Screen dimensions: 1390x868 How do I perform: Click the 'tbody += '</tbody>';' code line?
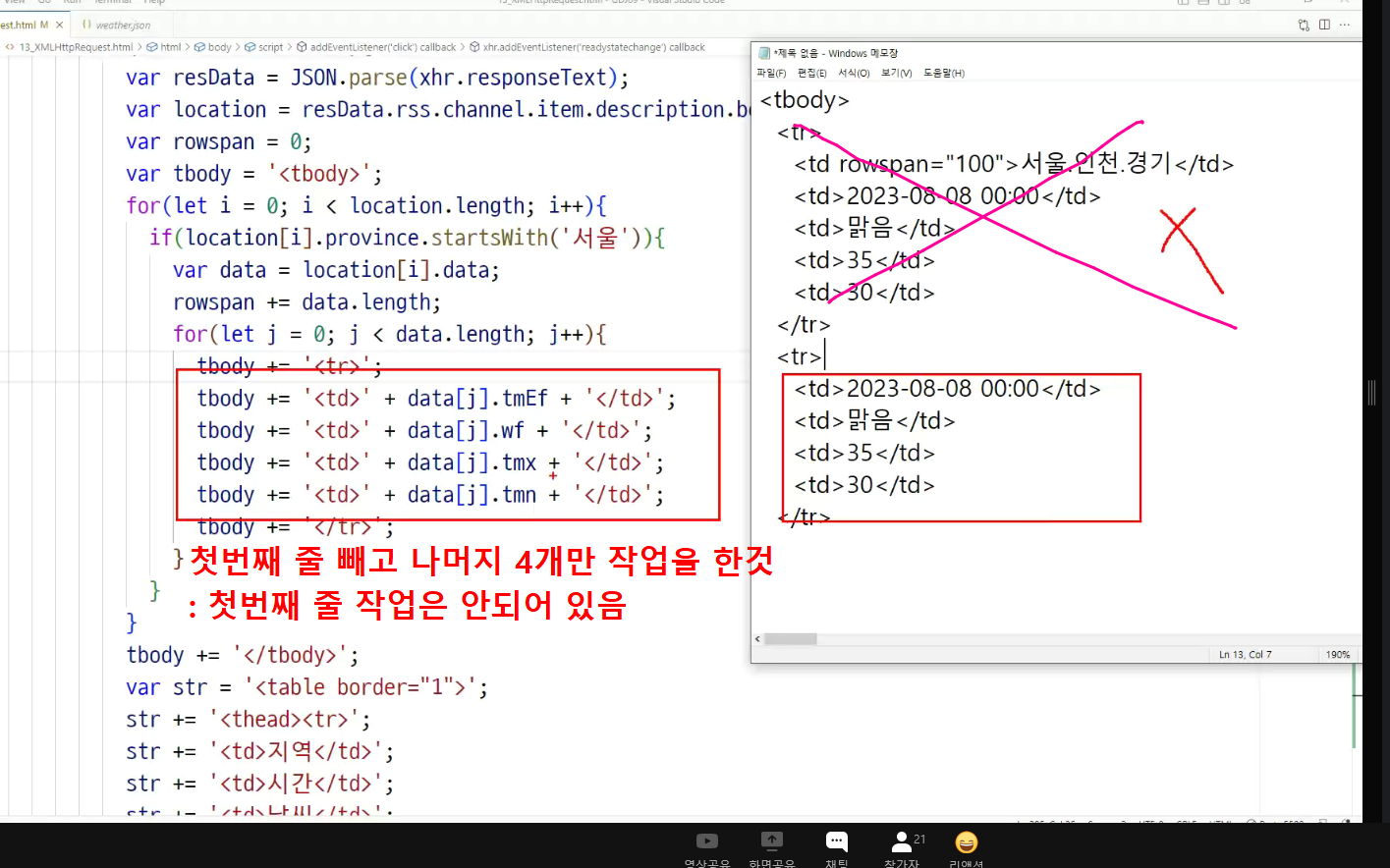click(243, 655)
